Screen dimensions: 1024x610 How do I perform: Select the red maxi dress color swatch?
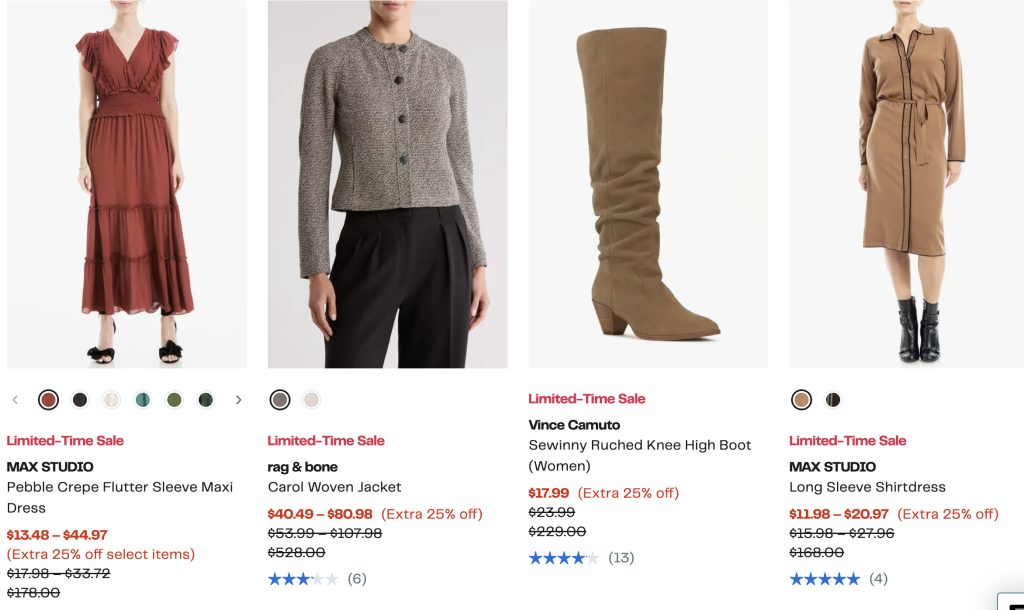48,400
